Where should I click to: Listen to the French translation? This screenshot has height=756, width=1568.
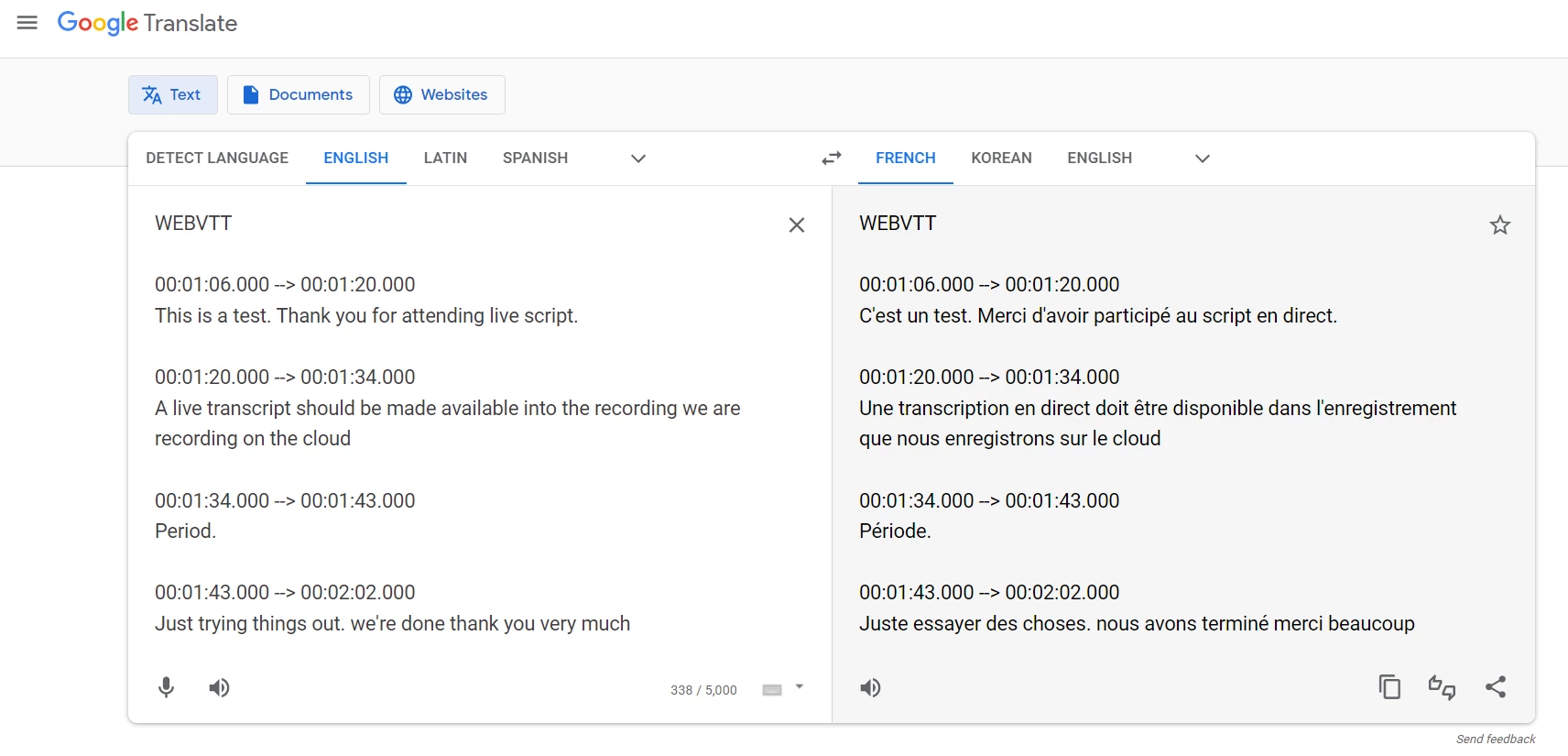coord(870,687)
